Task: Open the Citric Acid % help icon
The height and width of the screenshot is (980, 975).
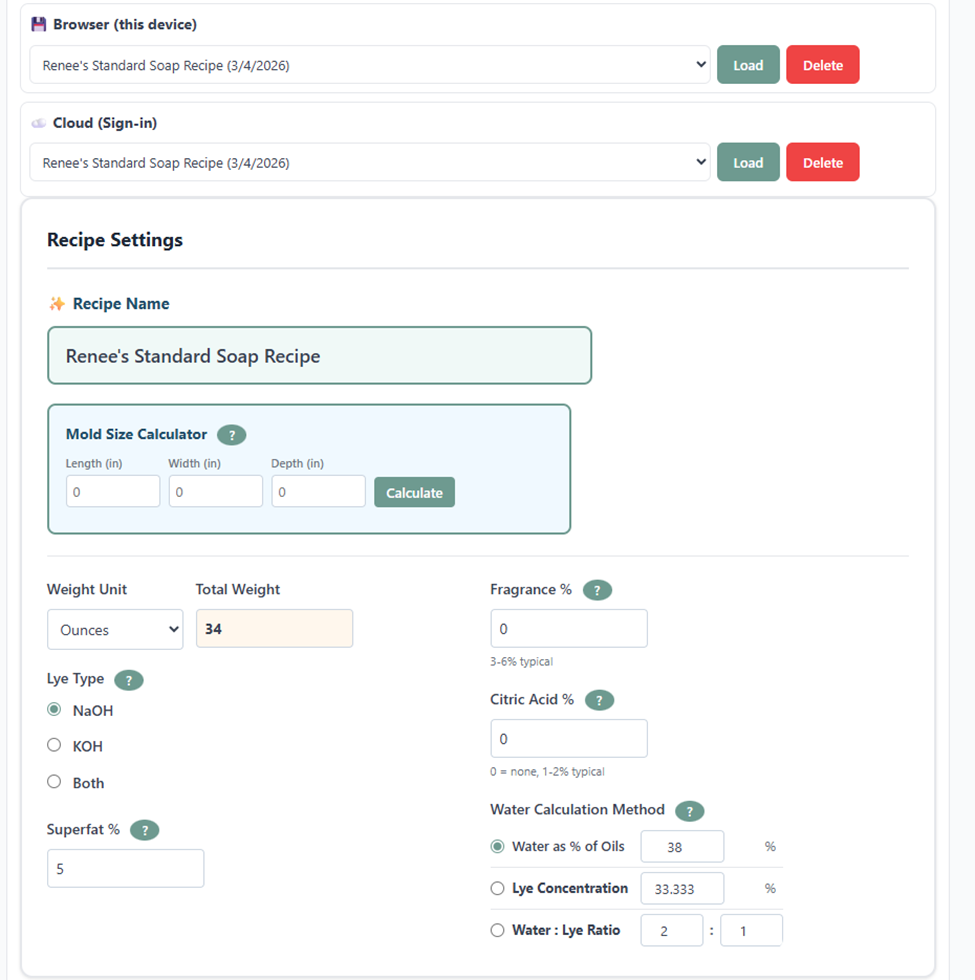Action: (599, 700)
